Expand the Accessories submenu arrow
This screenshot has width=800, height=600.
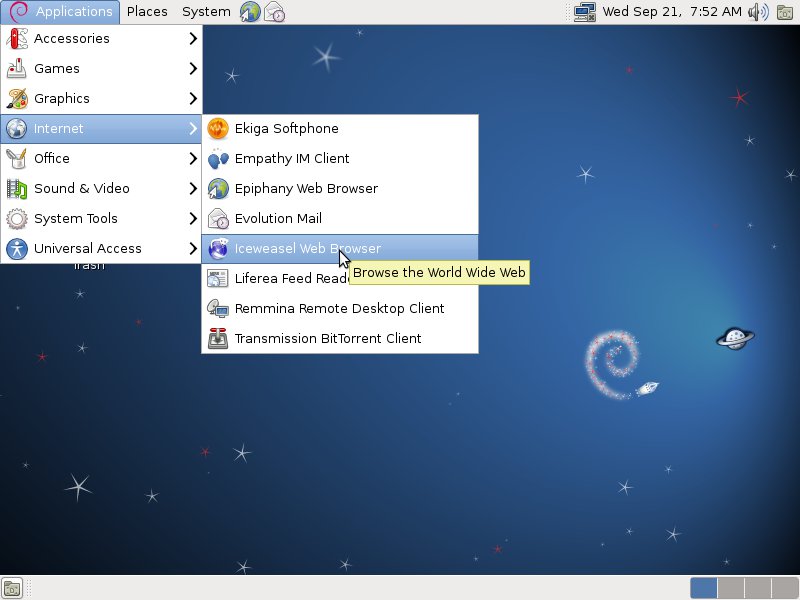pos(193,38)
